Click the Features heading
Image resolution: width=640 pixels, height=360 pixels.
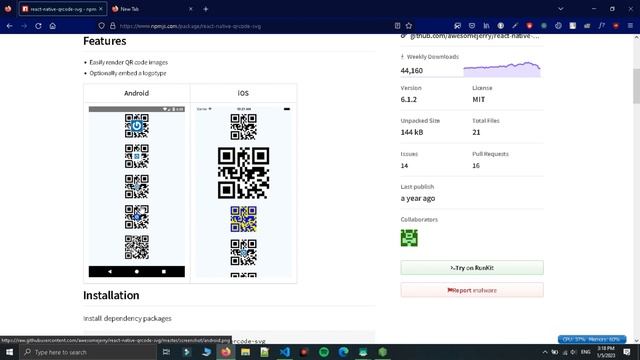click(x=104, y=41)
